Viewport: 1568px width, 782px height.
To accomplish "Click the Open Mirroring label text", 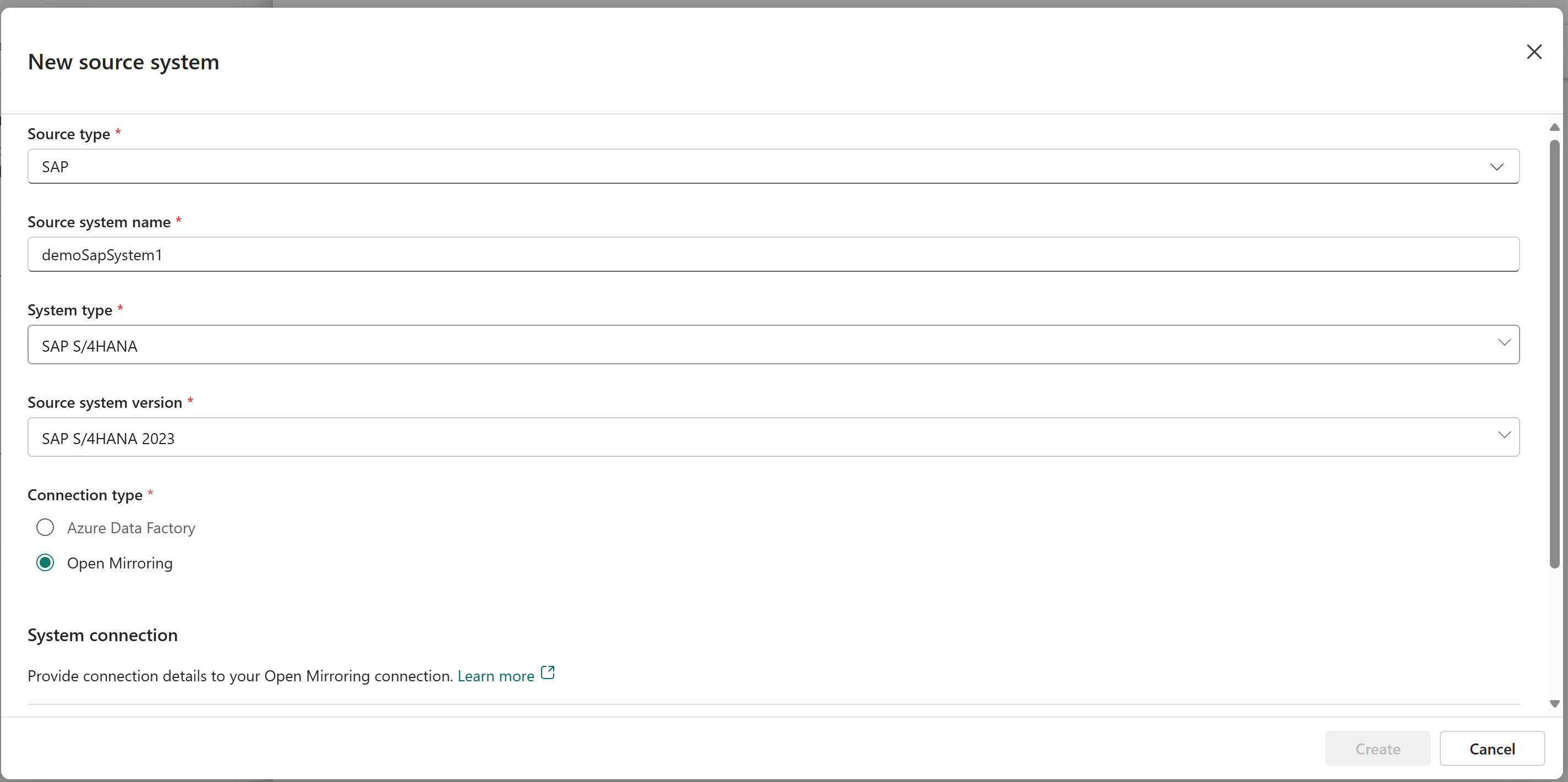I will point(120,564).
